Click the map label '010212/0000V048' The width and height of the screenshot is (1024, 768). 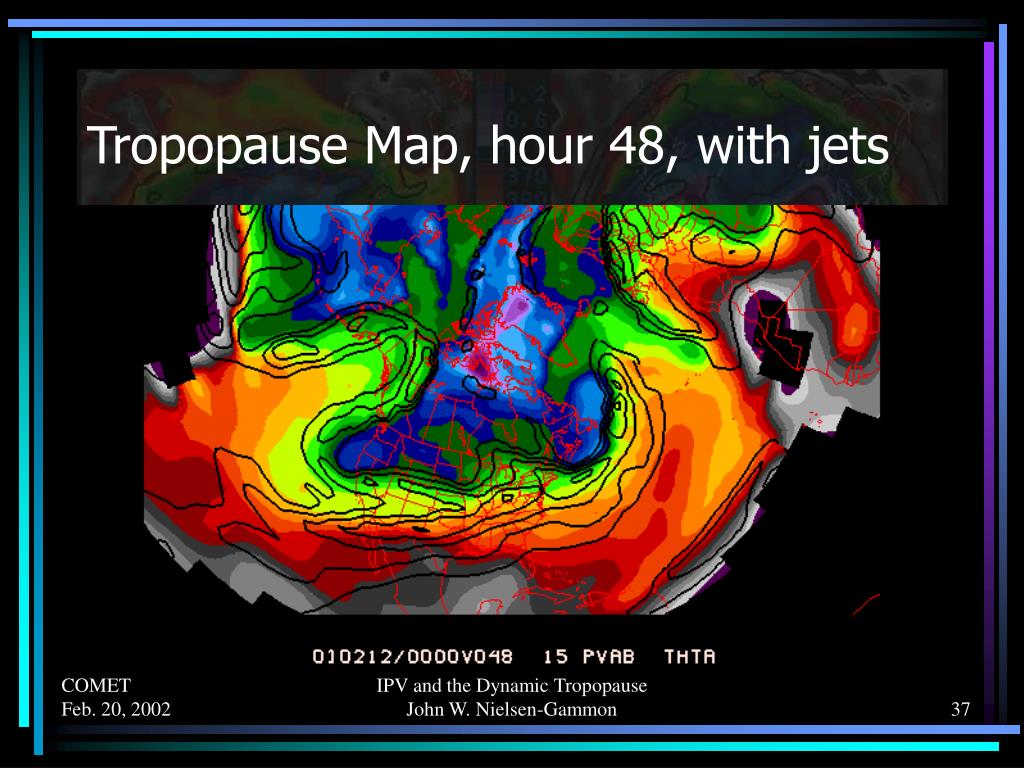(413, 656)
